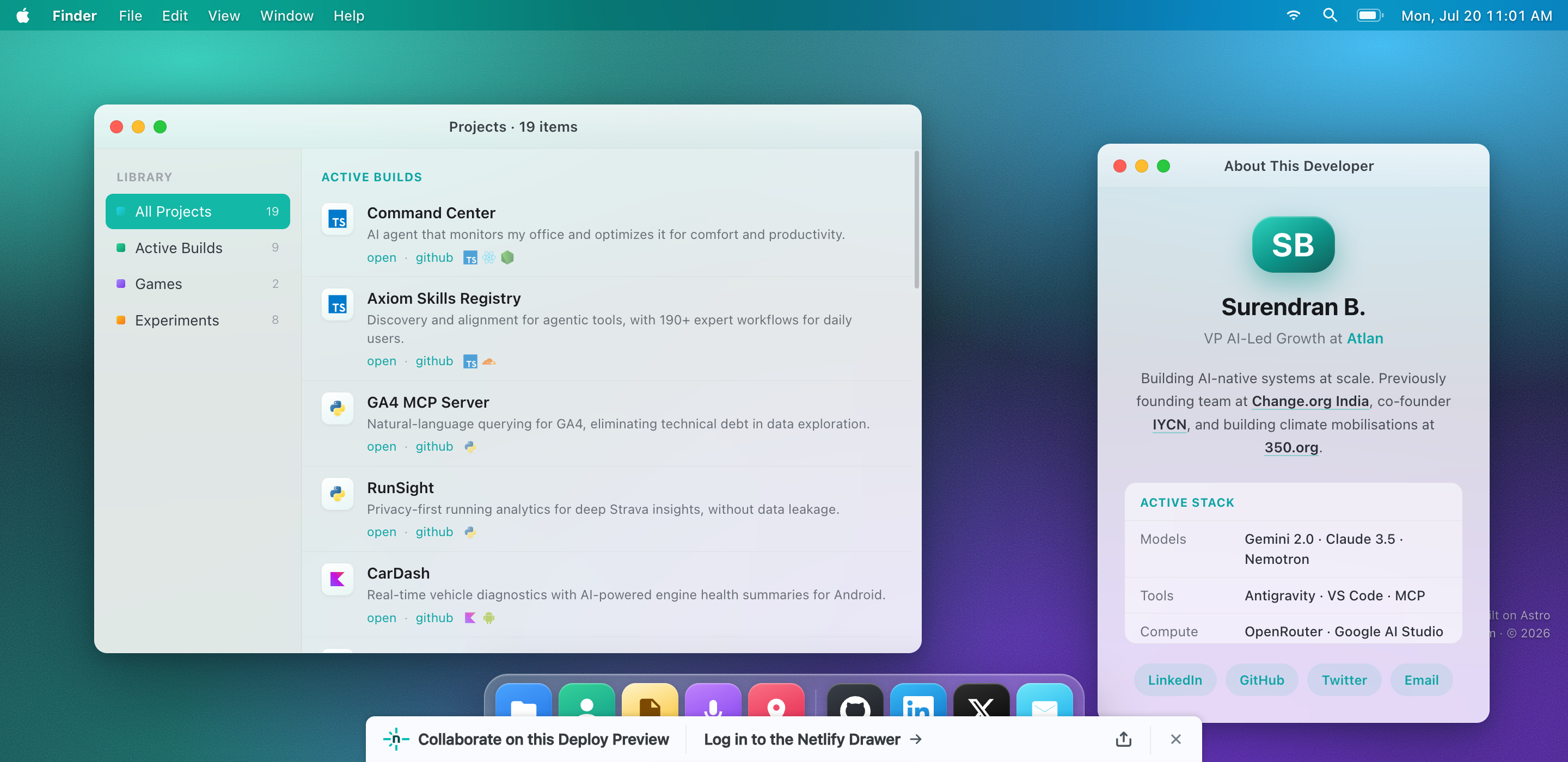Open the purple microphone app in the dock

713,700
